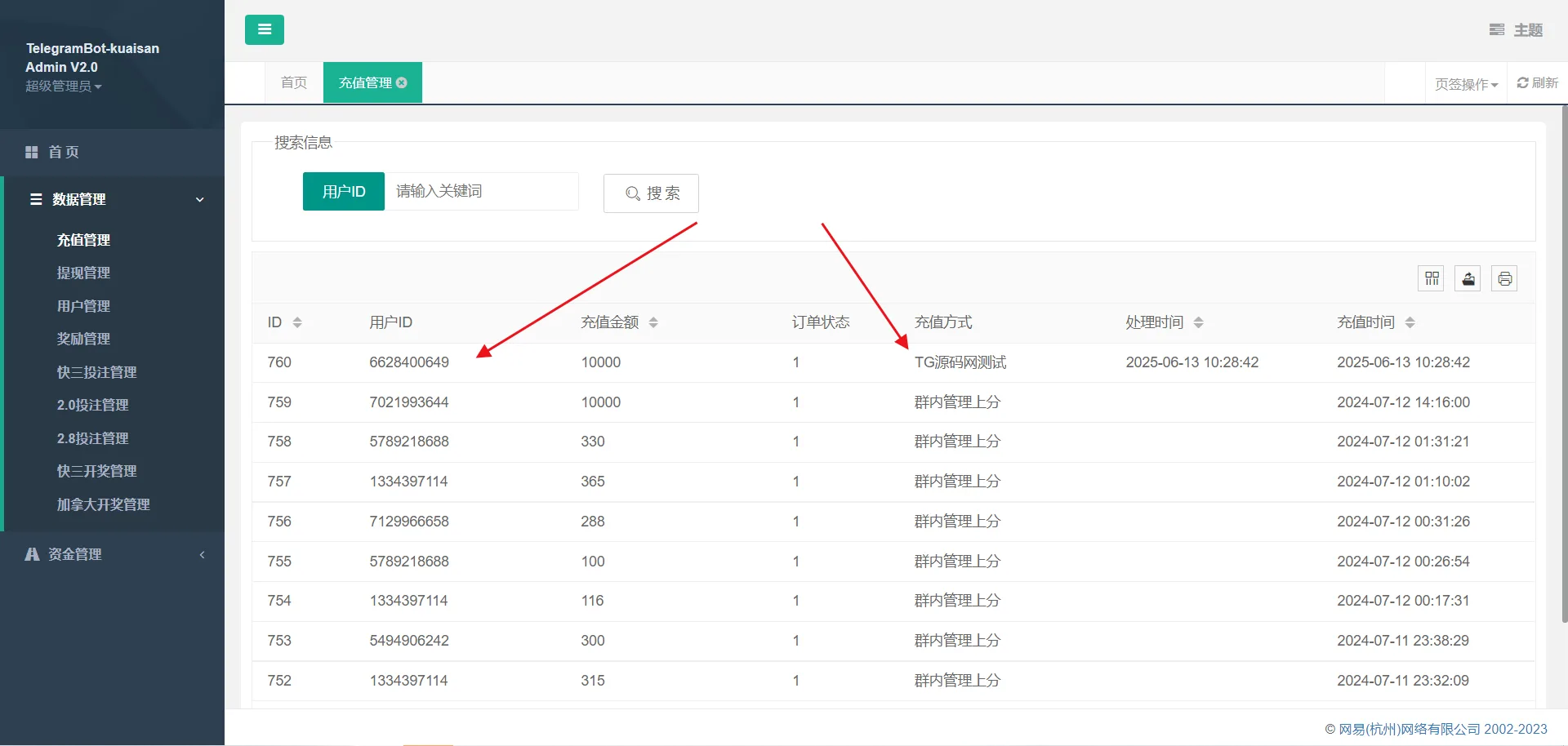Image resolution: width=1568 pixels, height=746 pixels.
Task: Click the export table data icon
Action: pos(1468,279)
